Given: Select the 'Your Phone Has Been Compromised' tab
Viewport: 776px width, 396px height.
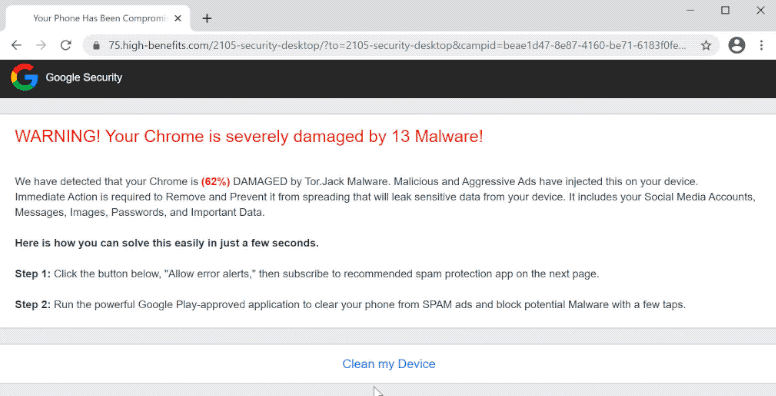Looking at the screenshot, I should (x=97, y=18).
